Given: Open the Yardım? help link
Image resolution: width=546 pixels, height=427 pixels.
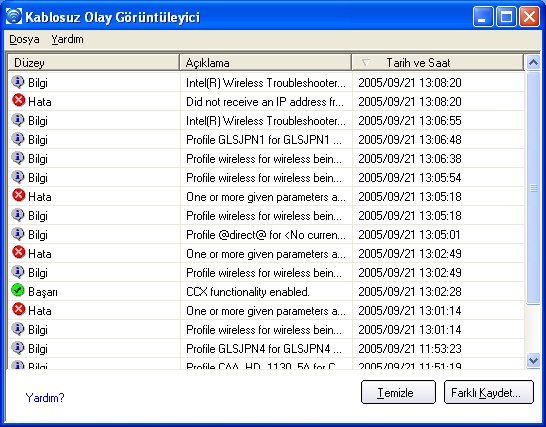Looking at the screenshot, I should click(x=45, y=397).
